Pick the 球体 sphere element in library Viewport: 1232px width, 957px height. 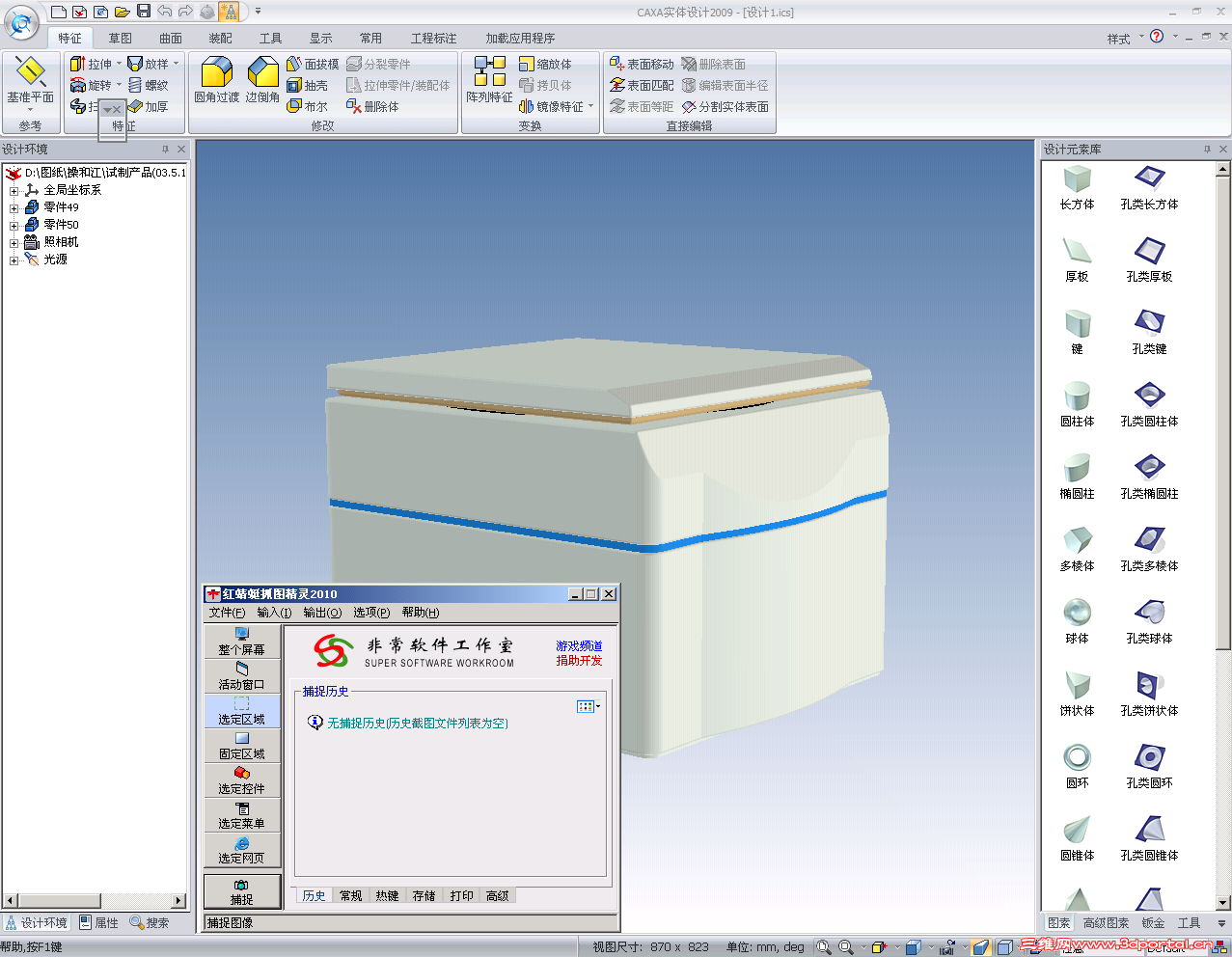tap(1077, 622)
